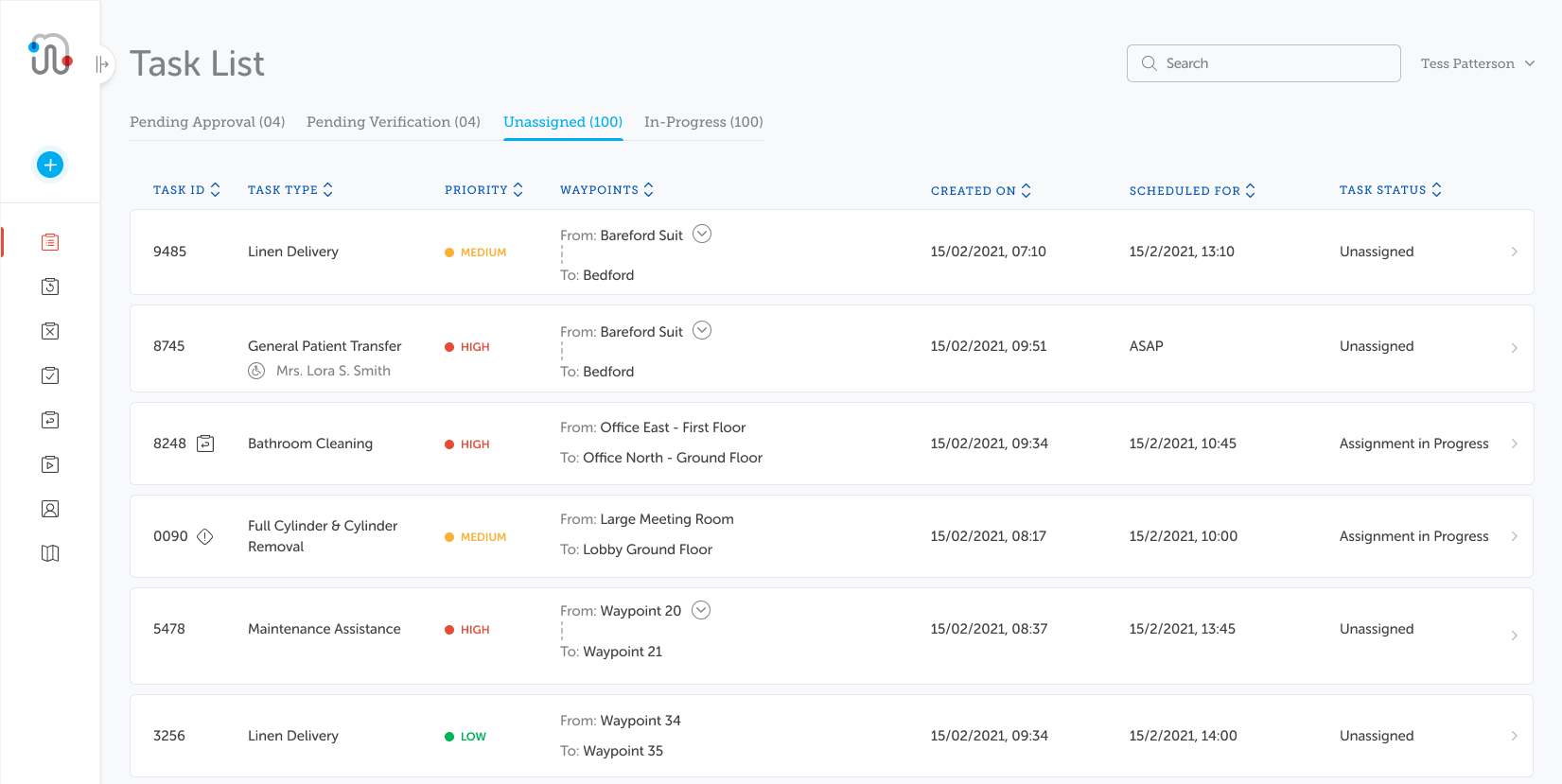1562x784 pixels.
Task: Click task ID 9485
Action: pos(170,252)
